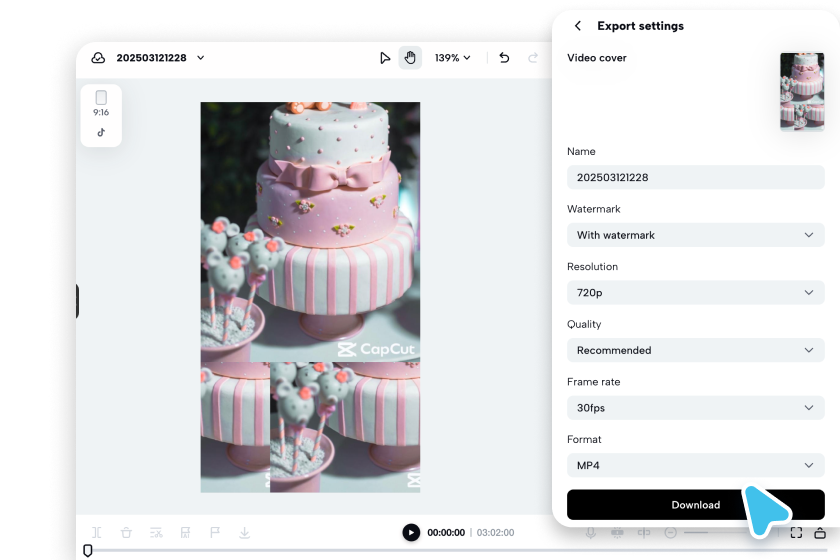Screen dimensions: 840x560
Task: Click the cloud save icon
Action: coord(98,58)
